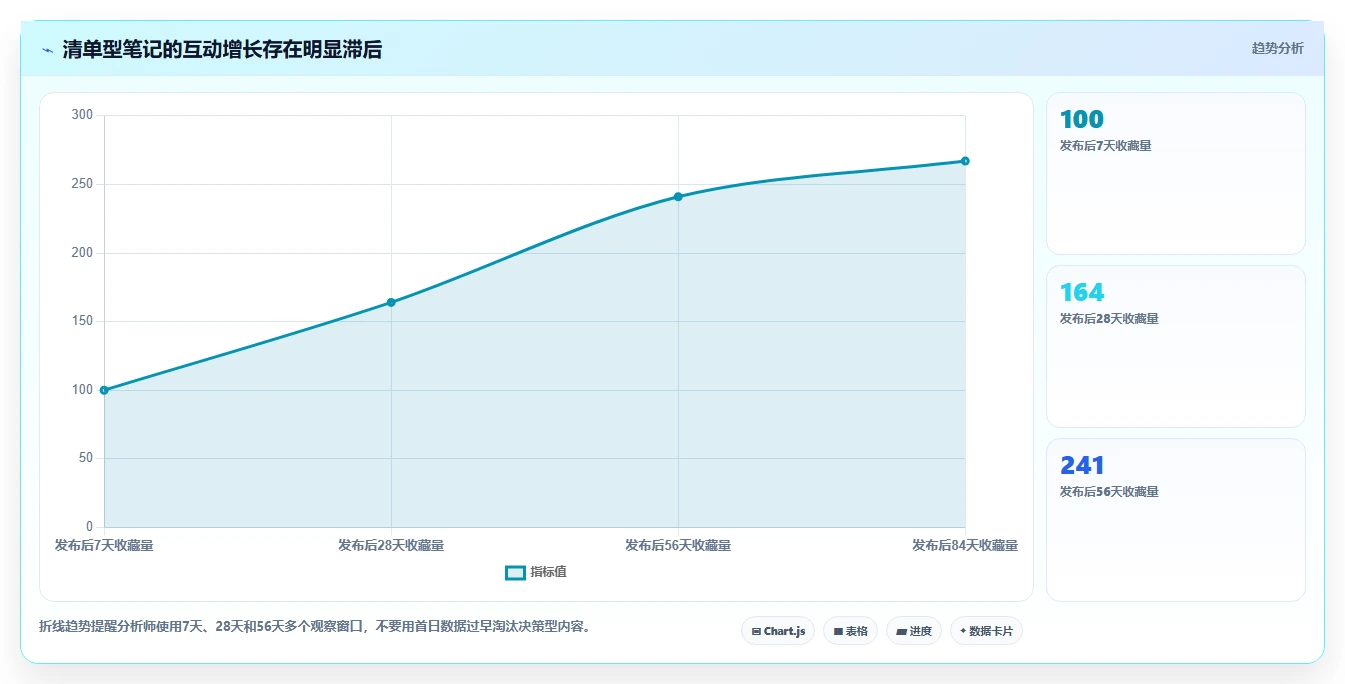Select the 数据卡片 tag
This screenshot has height=684, width=1345.
point(986,631)
